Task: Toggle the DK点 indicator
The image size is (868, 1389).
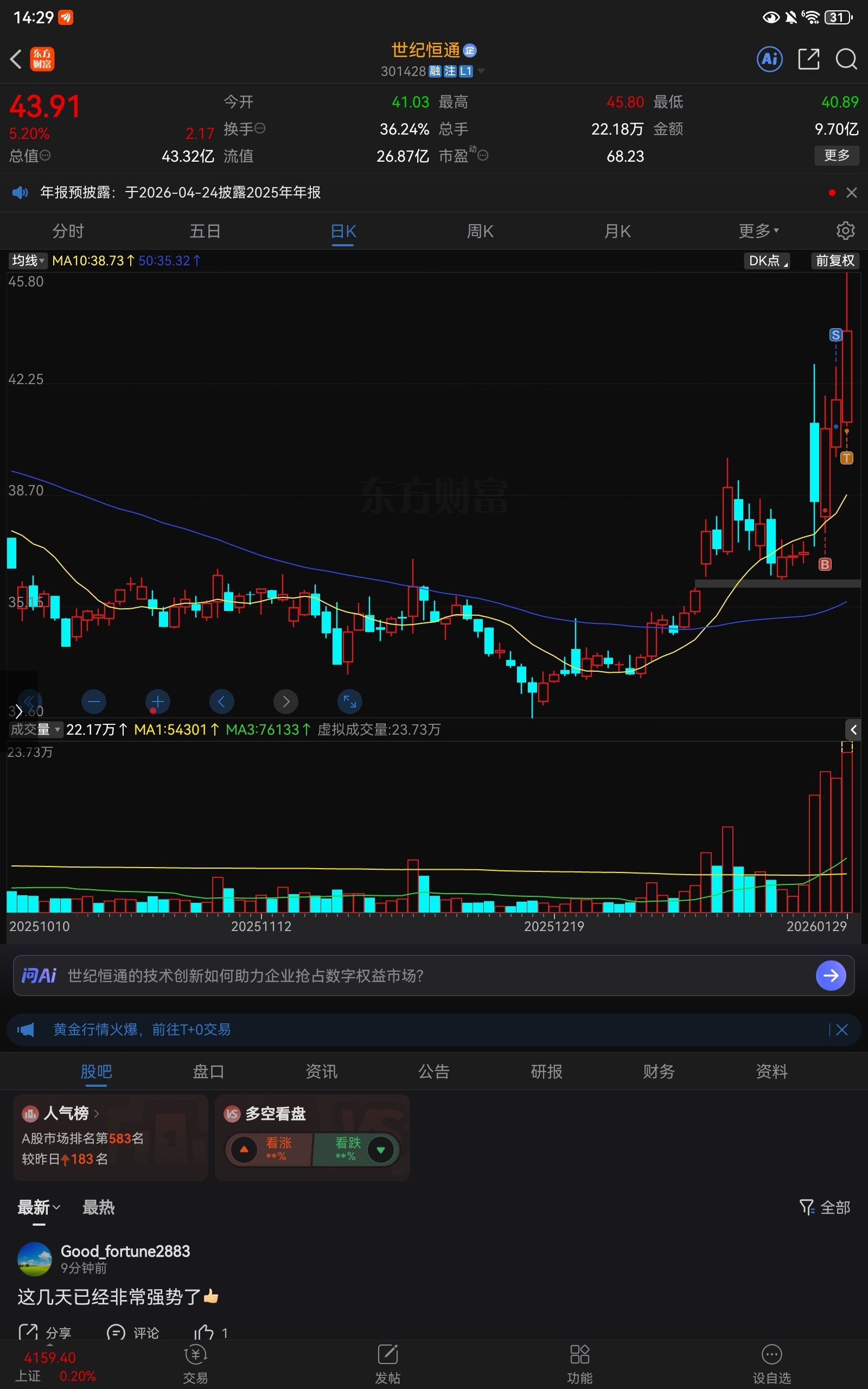Action: (767, 260)
